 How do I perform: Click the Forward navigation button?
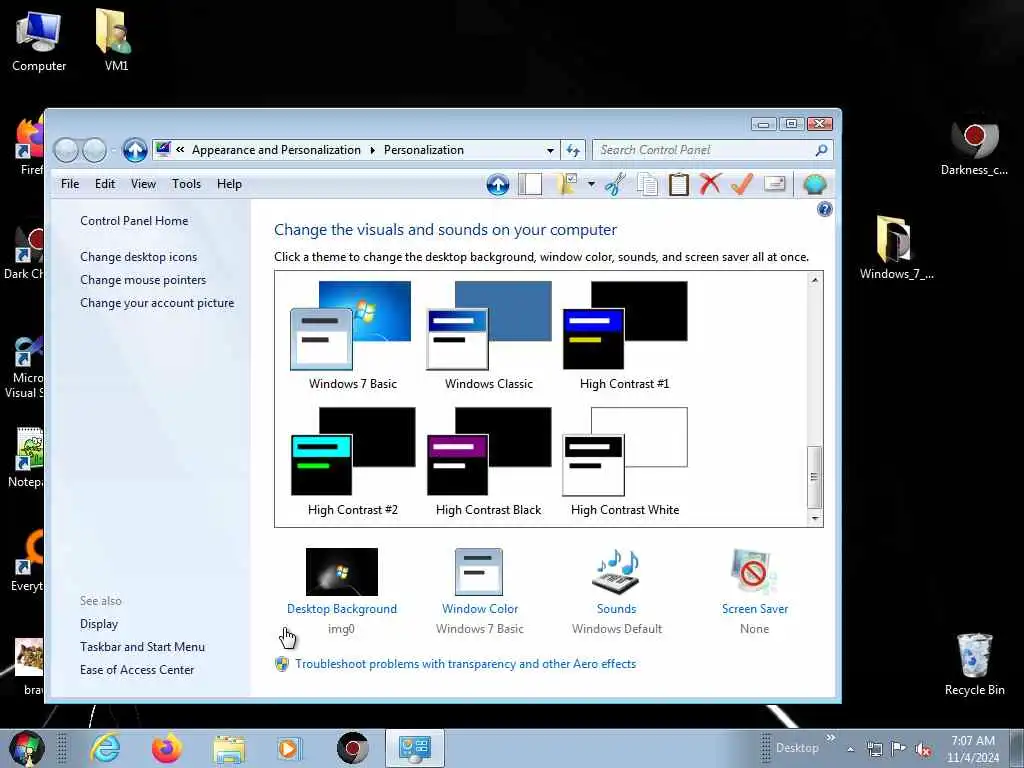click(x=94, y=151)
